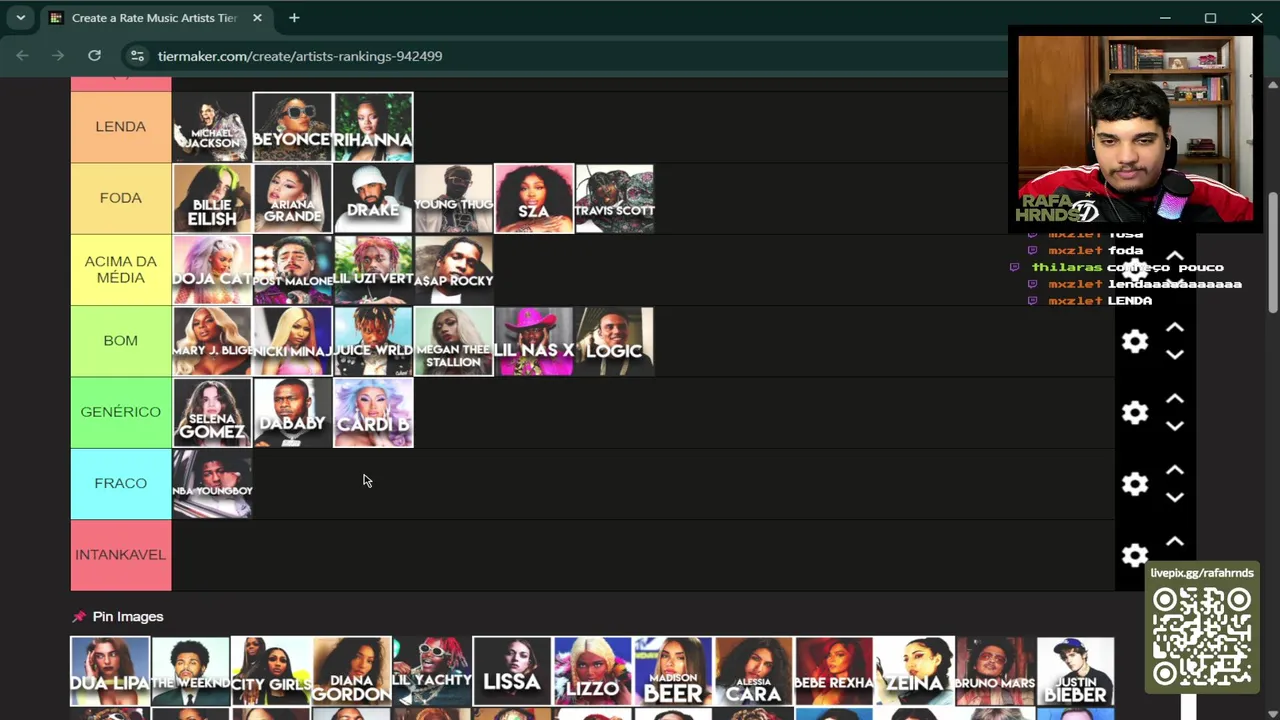Viewport: 1280px width, 720px height.
Task: Open settings gear for INTANKAVEL tier row
Action: pyautogui.click(x=1135, y=555)
